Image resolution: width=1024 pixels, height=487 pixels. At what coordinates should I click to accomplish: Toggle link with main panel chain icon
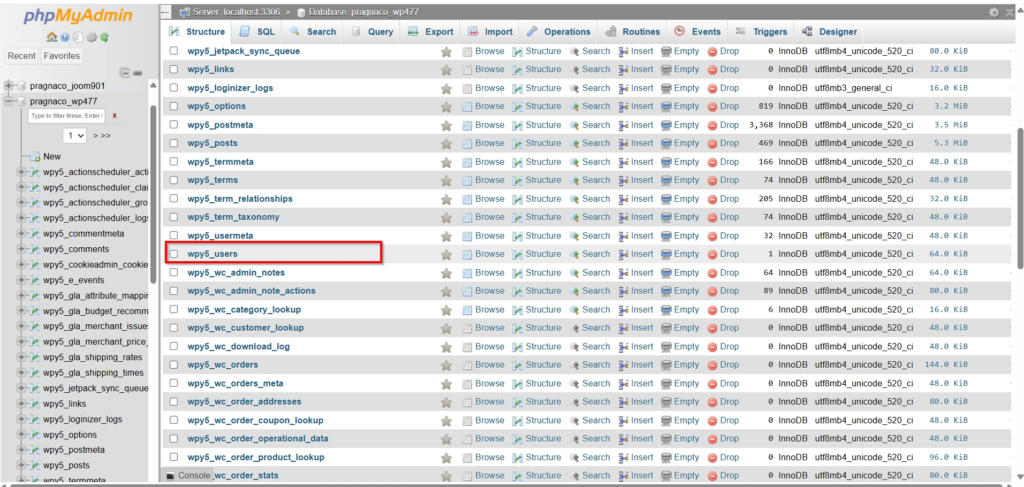(x=138, y=73)
